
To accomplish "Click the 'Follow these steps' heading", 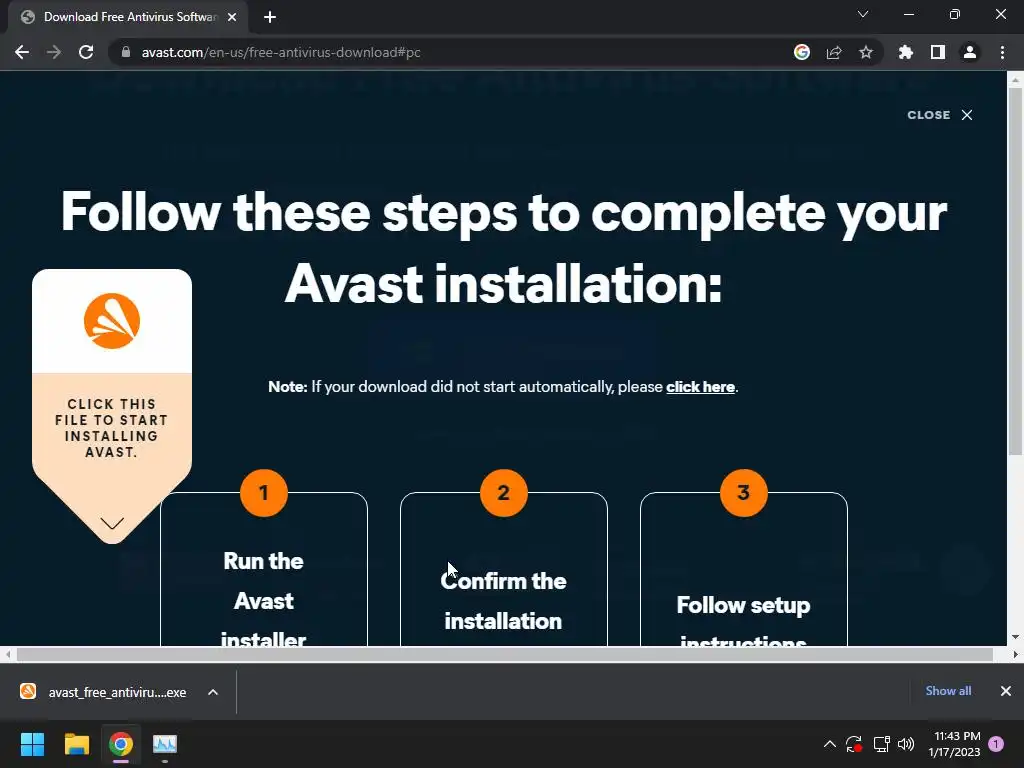I will [x=504, y=248].
